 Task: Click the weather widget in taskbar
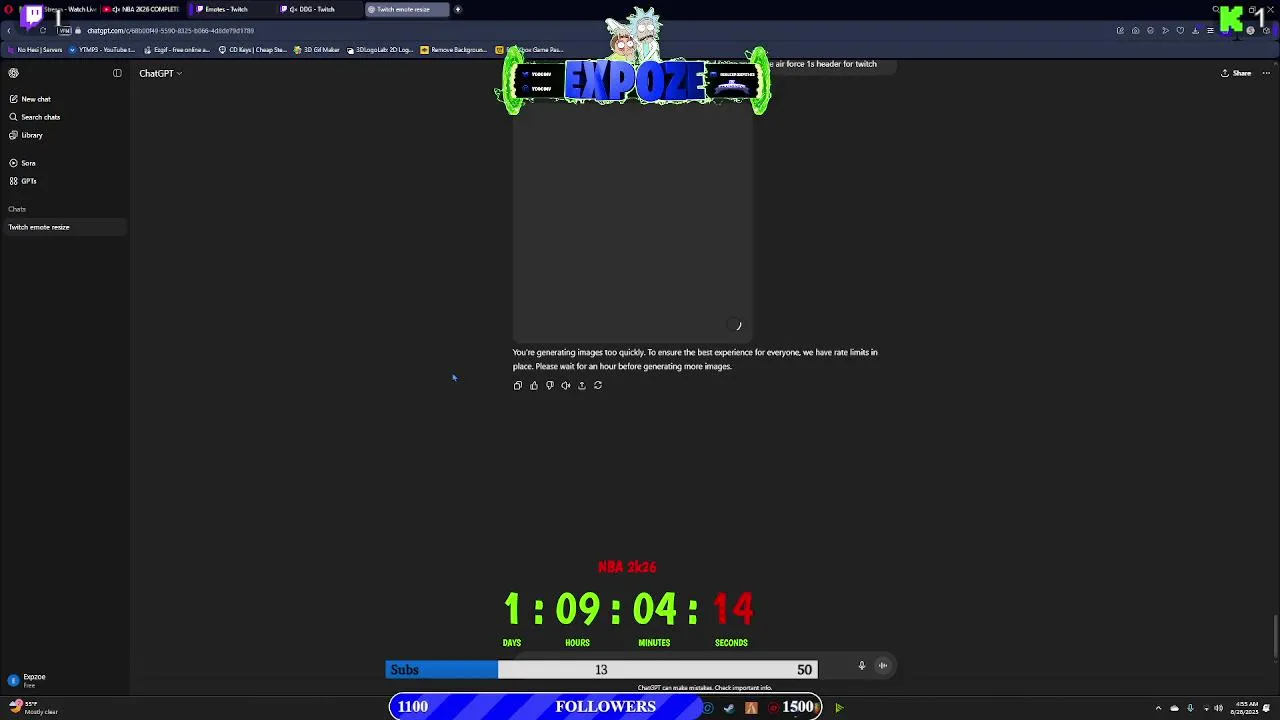[x=33, y=707]
